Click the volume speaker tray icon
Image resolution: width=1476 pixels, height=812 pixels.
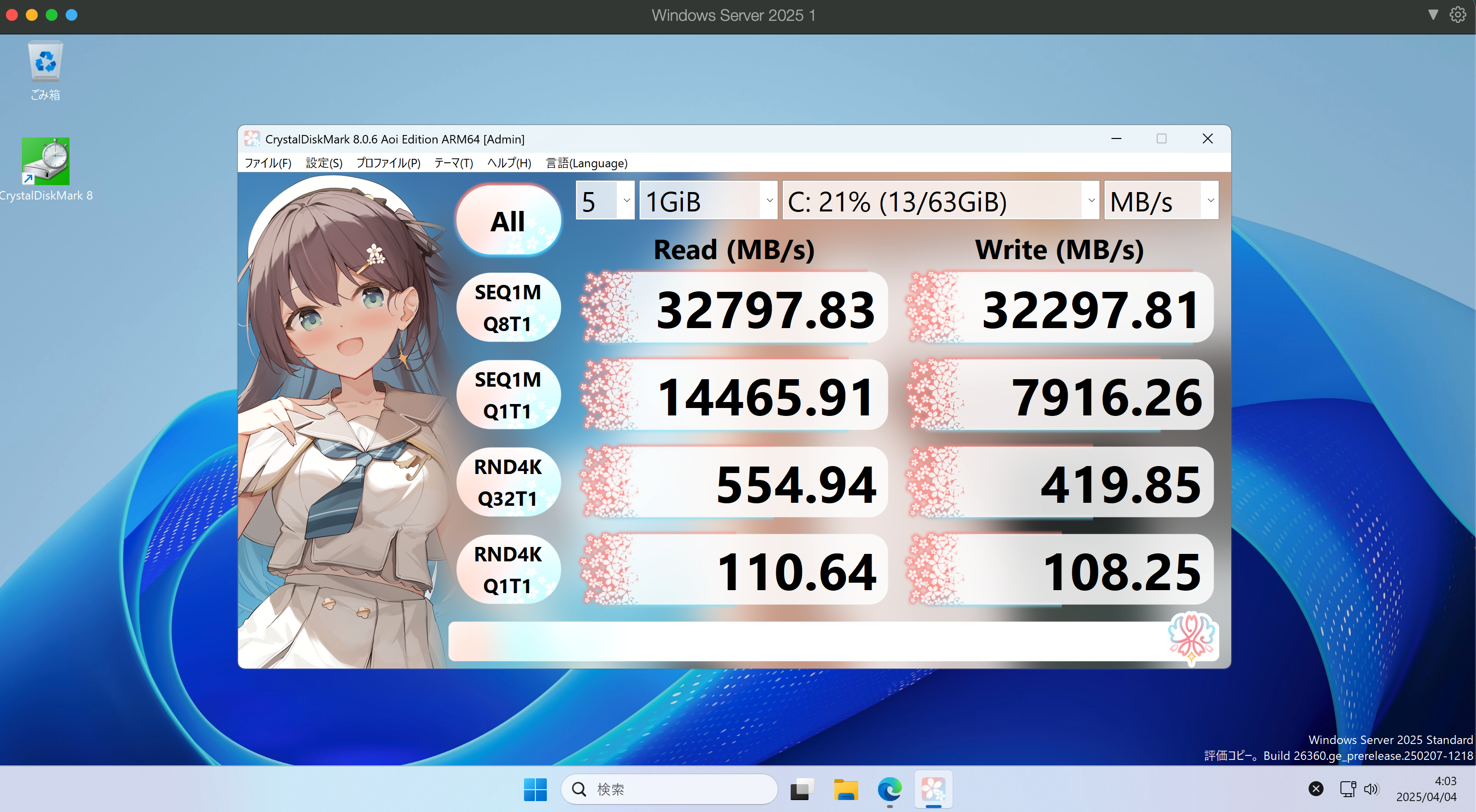coord(1371,789)
